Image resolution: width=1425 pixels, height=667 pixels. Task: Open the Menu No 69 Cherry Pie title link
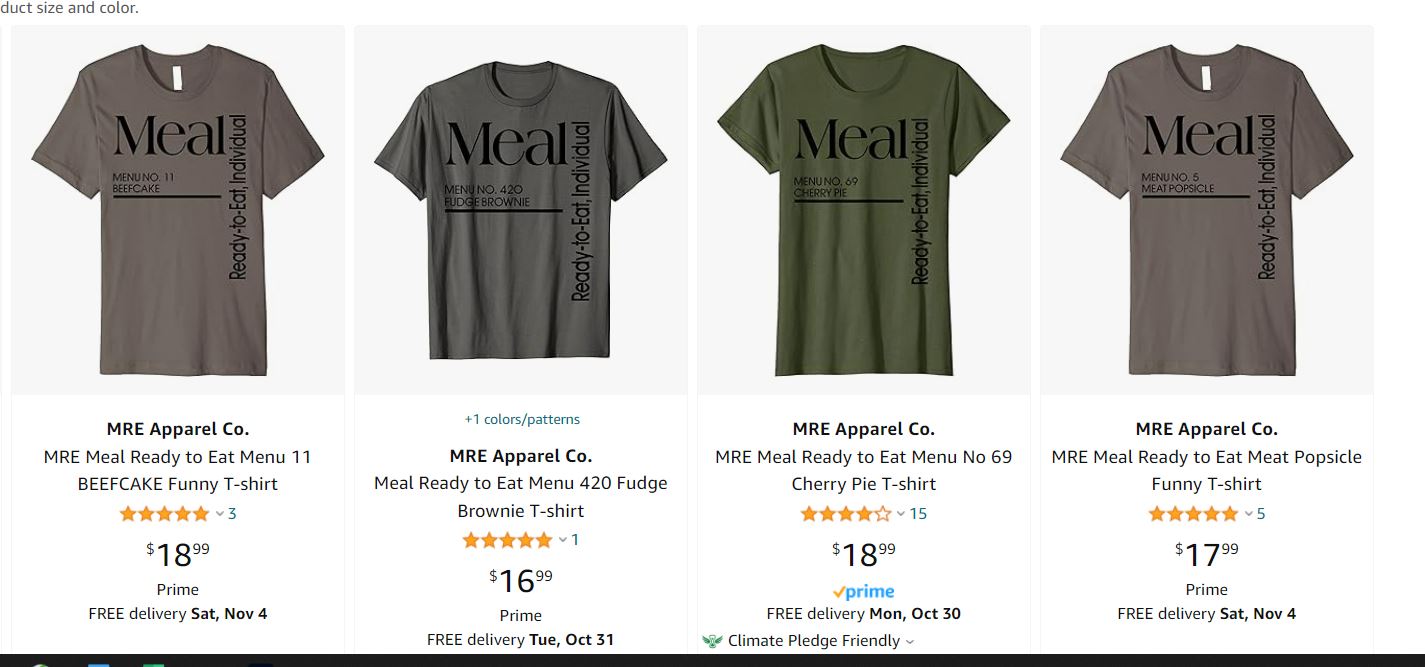point(863,470)
